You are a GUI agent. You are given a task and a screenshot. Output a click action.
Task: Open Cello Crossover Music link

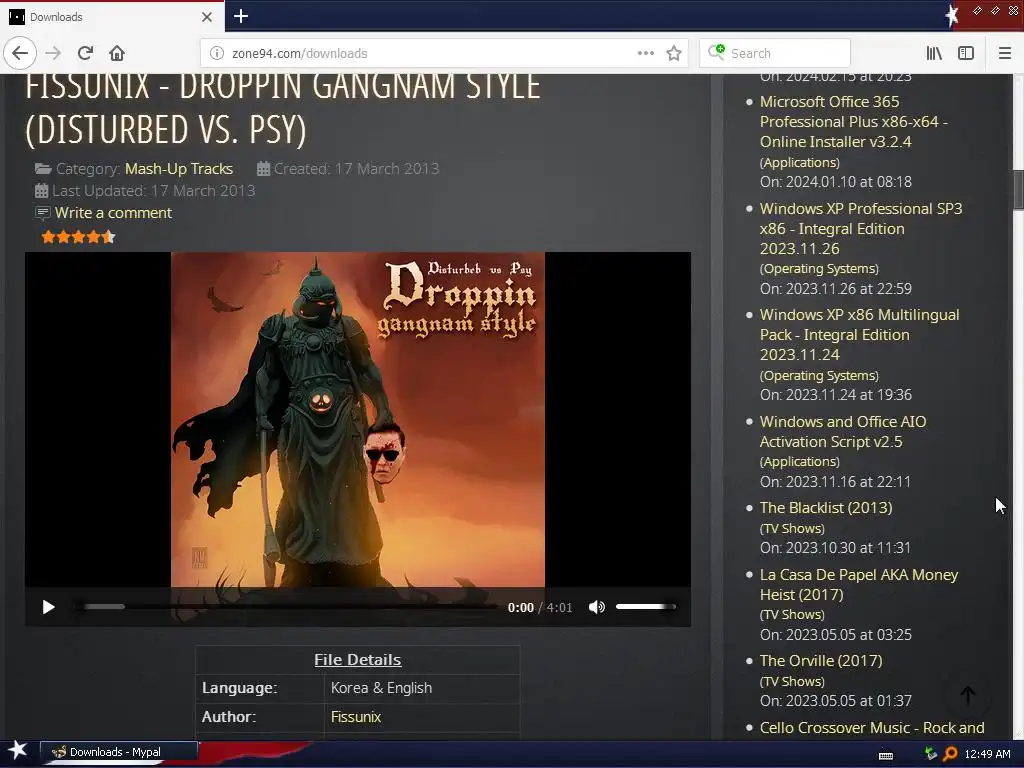coord(872,728)
